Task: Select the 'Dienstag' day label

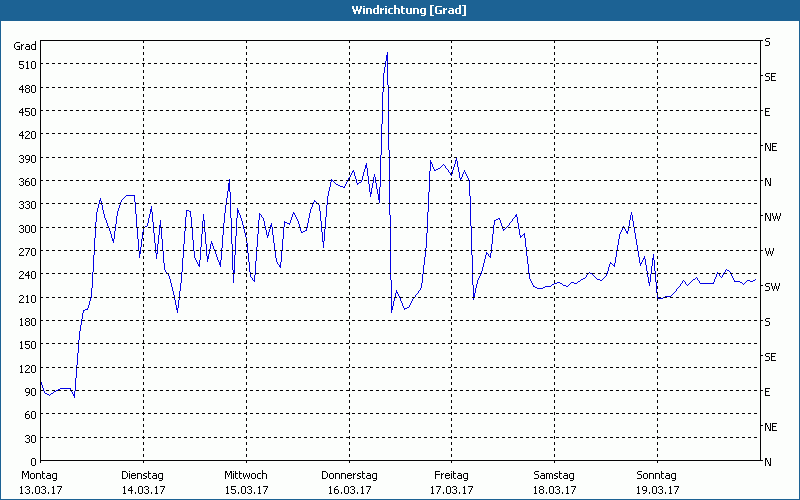Action: coord(142,476)
